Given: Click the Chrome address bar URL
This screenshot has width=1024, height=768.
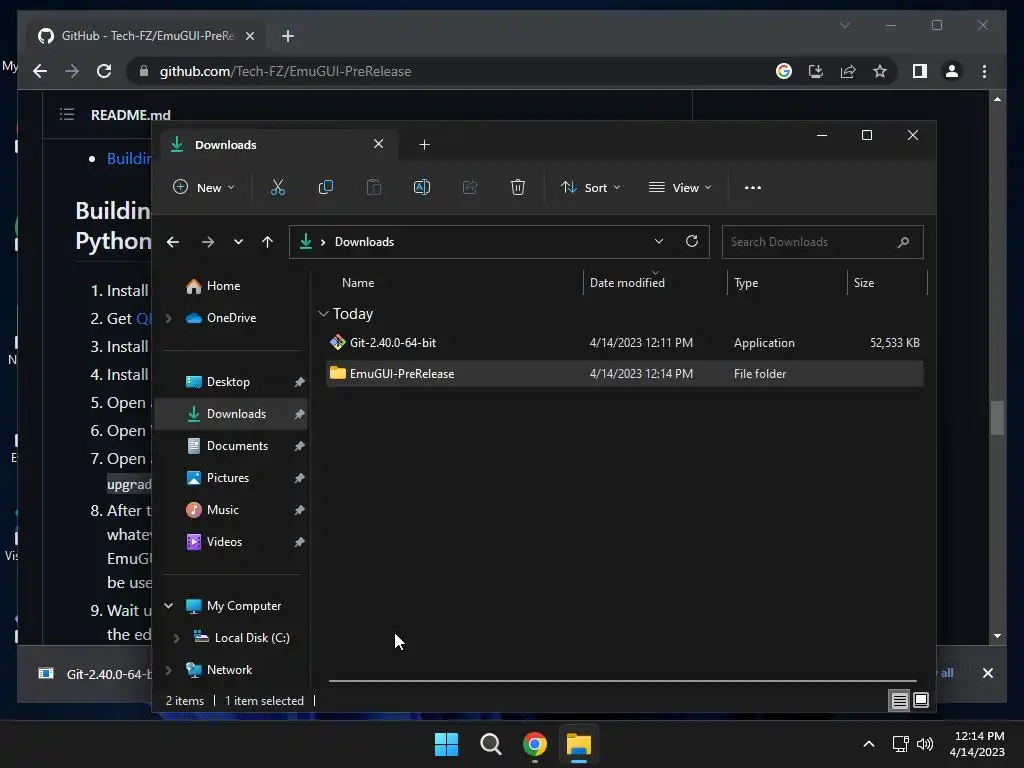Looking at the screenshot, I should [285, 71].
